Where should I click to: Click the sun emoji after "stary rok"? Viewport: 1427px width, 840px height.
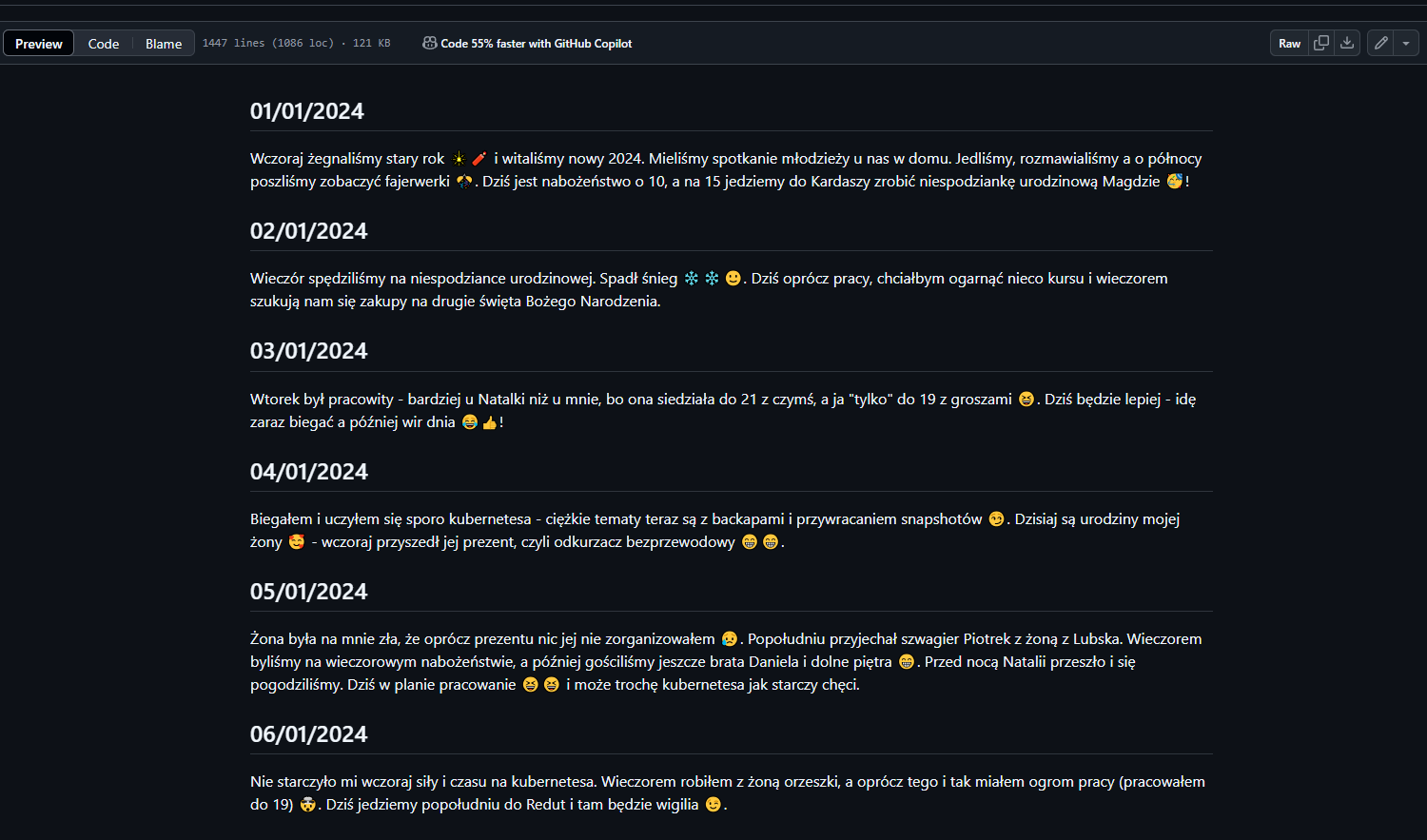click(x=459, y=159)
